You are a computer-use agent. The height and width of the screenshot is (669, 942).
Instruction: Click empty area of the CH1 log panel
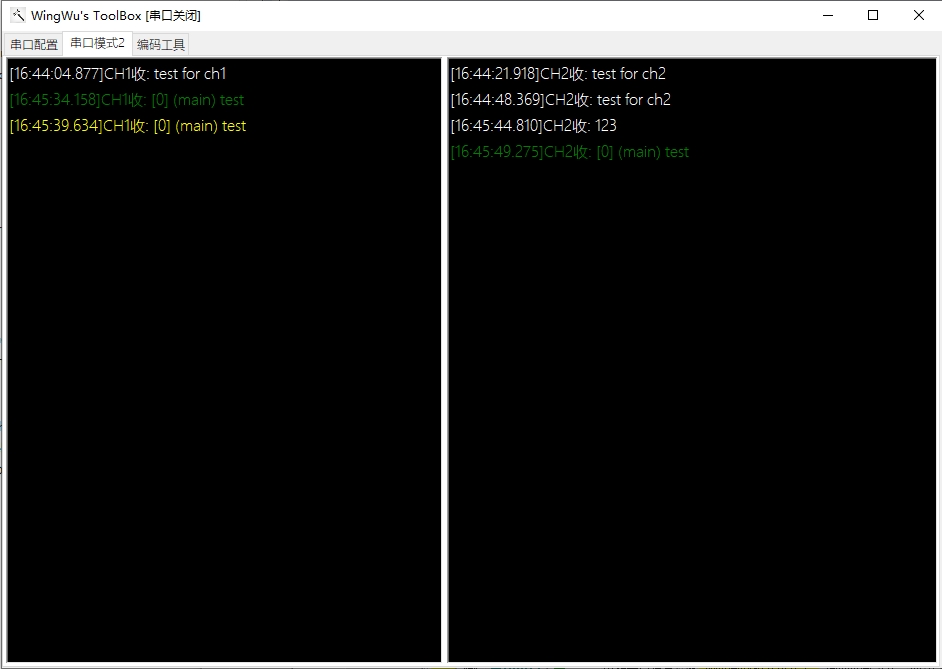[224, 400]
